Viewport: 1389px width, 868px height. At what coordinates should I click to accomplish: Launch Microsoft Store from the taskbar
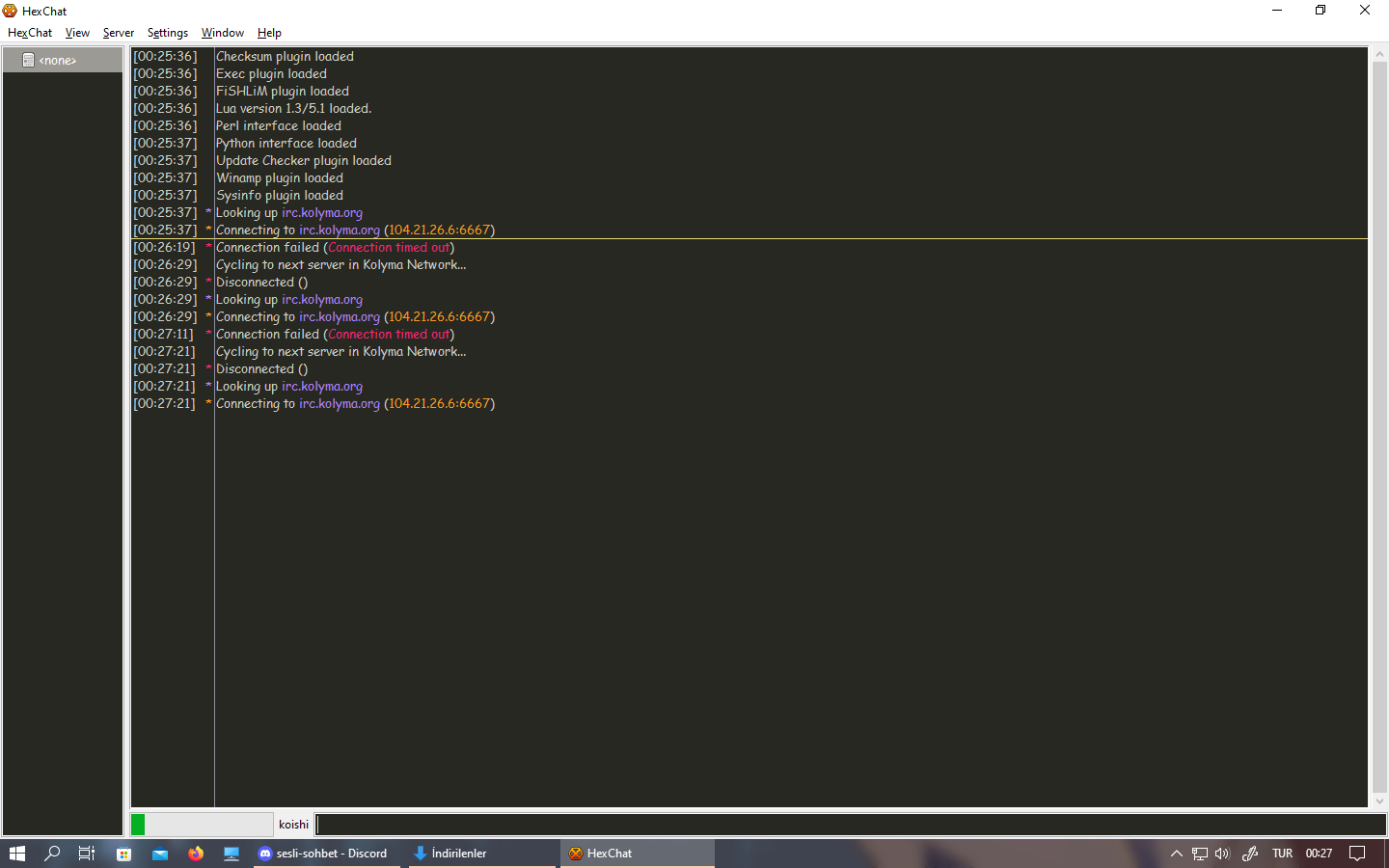tap(123, 854)
